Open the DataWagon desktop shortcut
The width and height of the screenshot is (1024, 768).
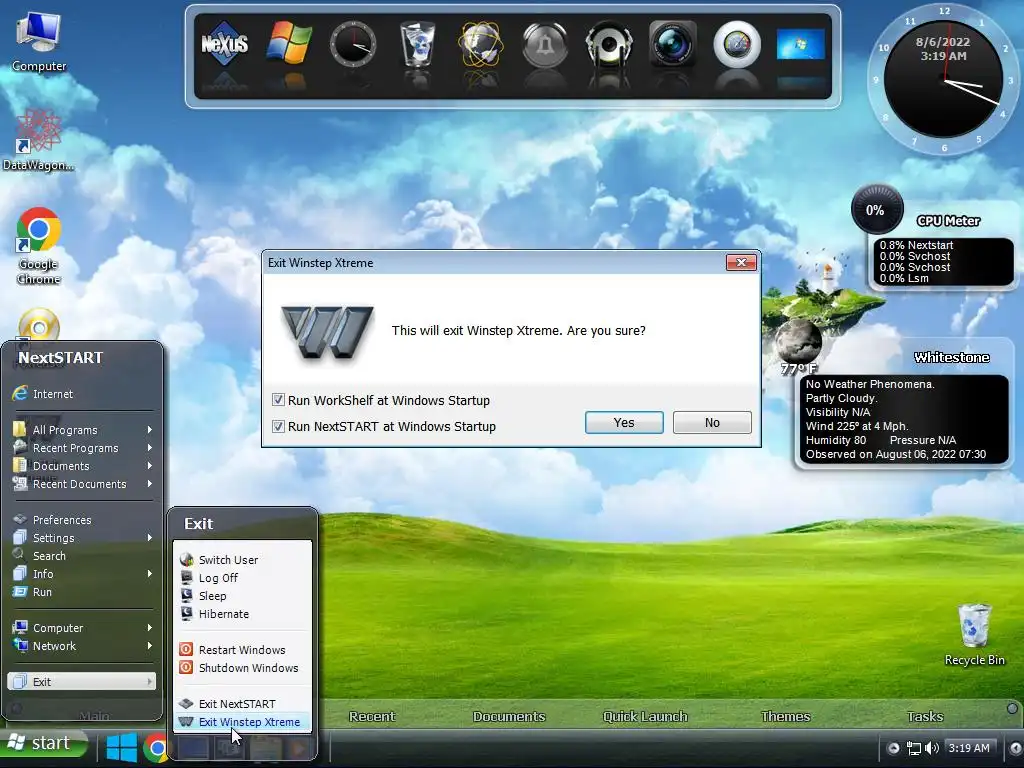[38, 140]
